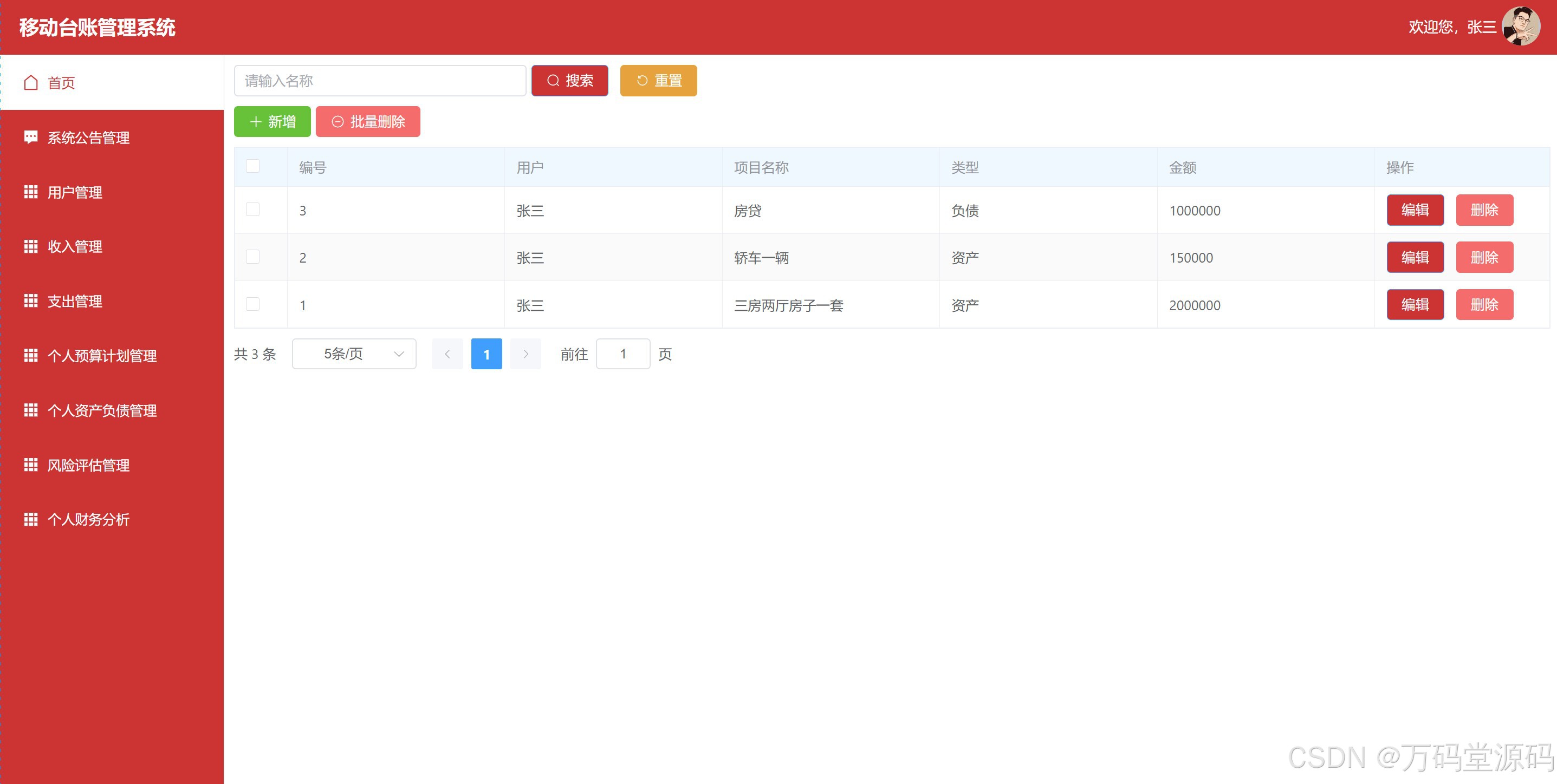Screen dimensions: 1557x784
Task: Toggle the select-all checkbox in table header
Action: tap(252, 166)
